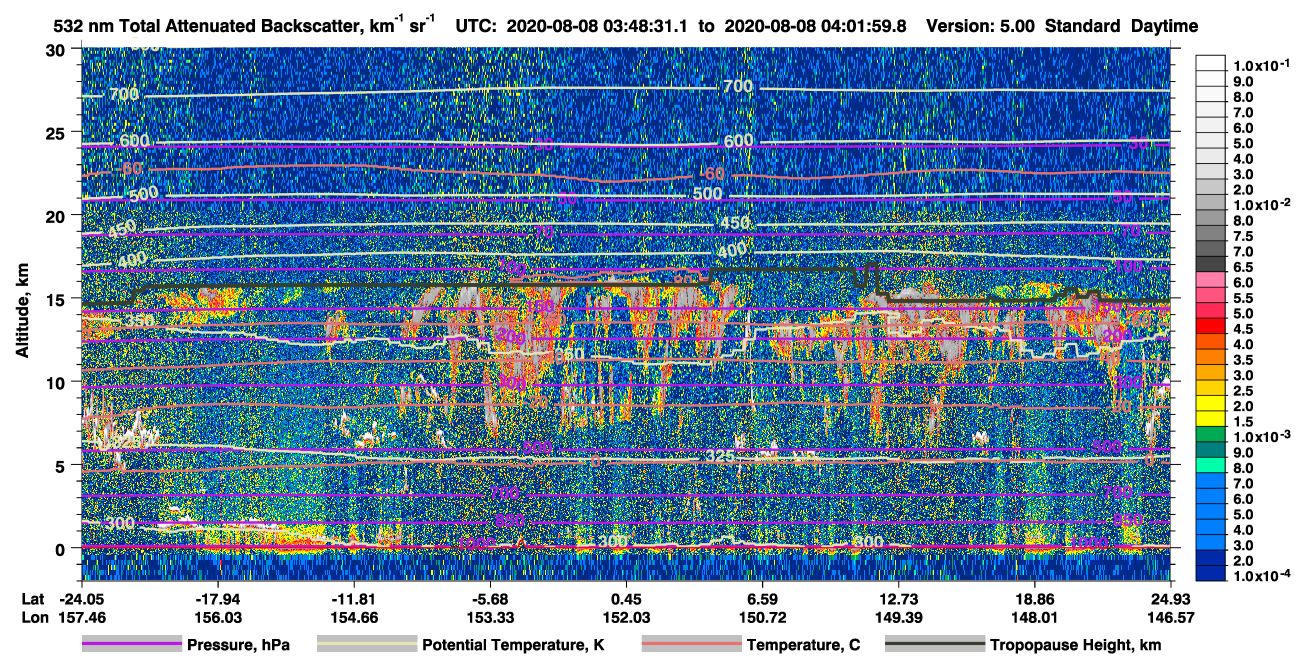Click the altitude tick label '10'
Image resolution: width=1300 pixels, height=667 pixels.
[58, 382]
